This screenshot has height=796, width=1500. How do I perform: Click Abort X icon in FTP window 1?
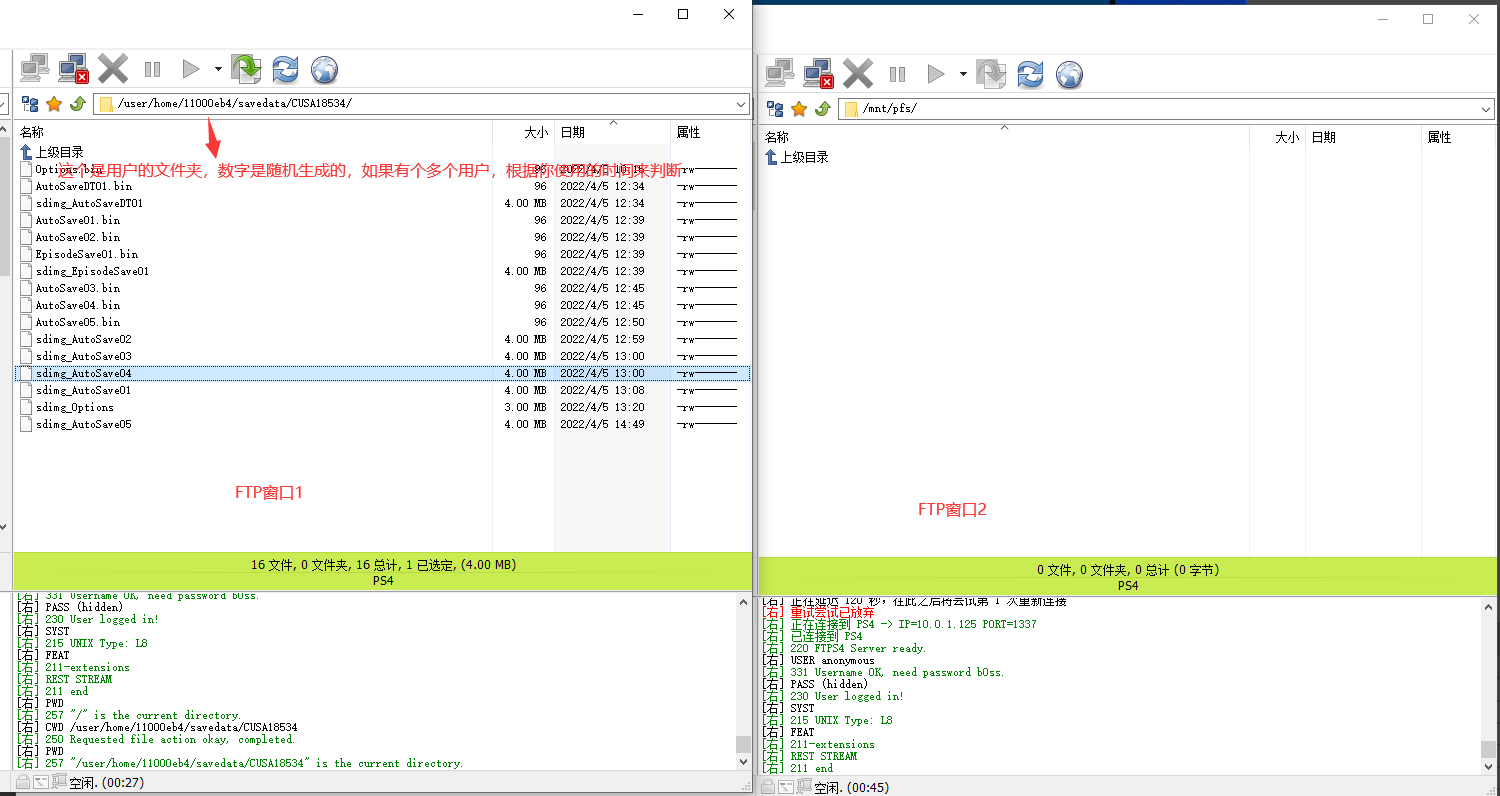113,69
